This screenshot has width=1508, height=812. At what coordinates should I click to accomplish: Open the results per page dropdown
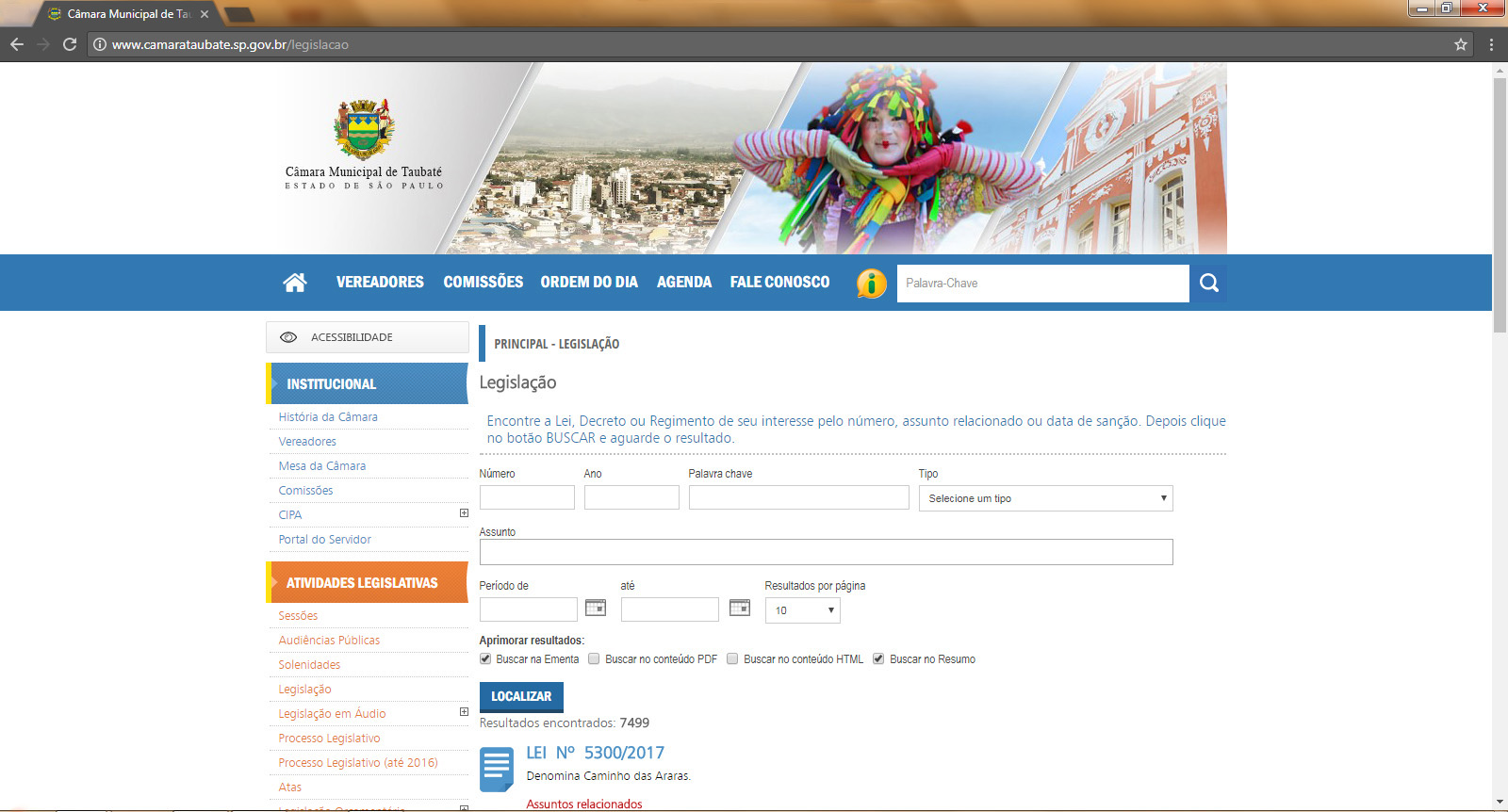(803, 610)
